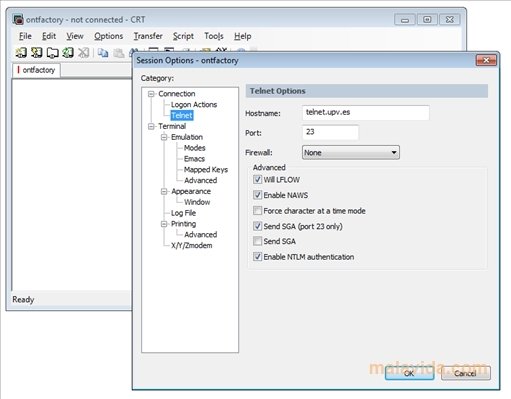Open the Transfer menu
511x399 pixels.
tap(148, 36)
